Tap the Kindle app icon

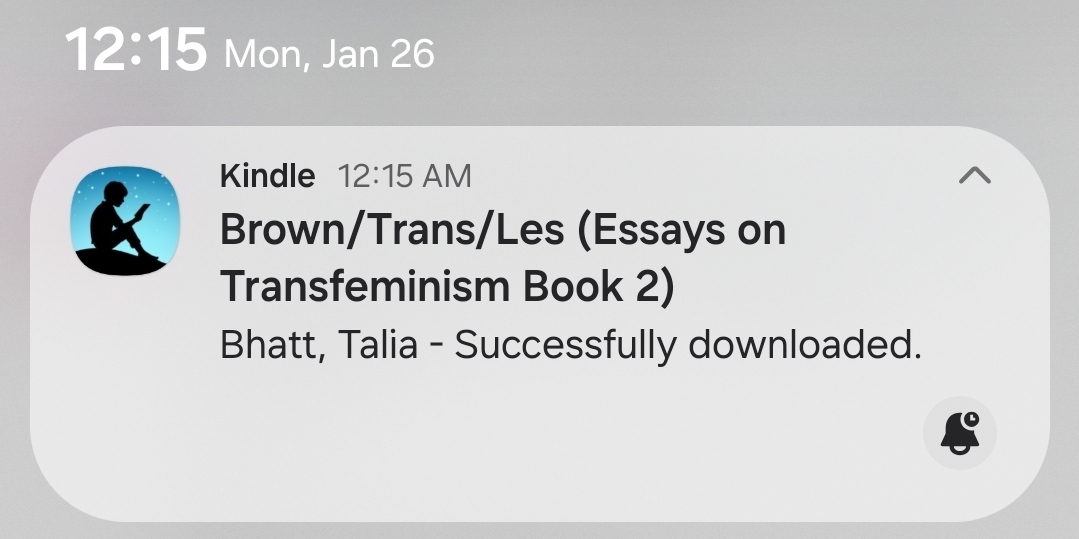(x=123, y=221)
